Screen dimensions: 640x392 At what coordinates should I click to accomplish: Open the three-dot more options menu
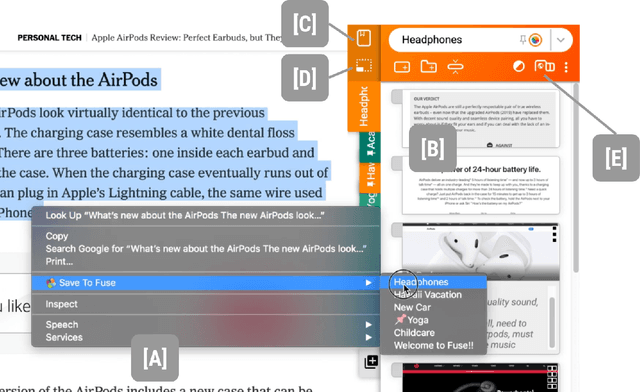[566, 67]
